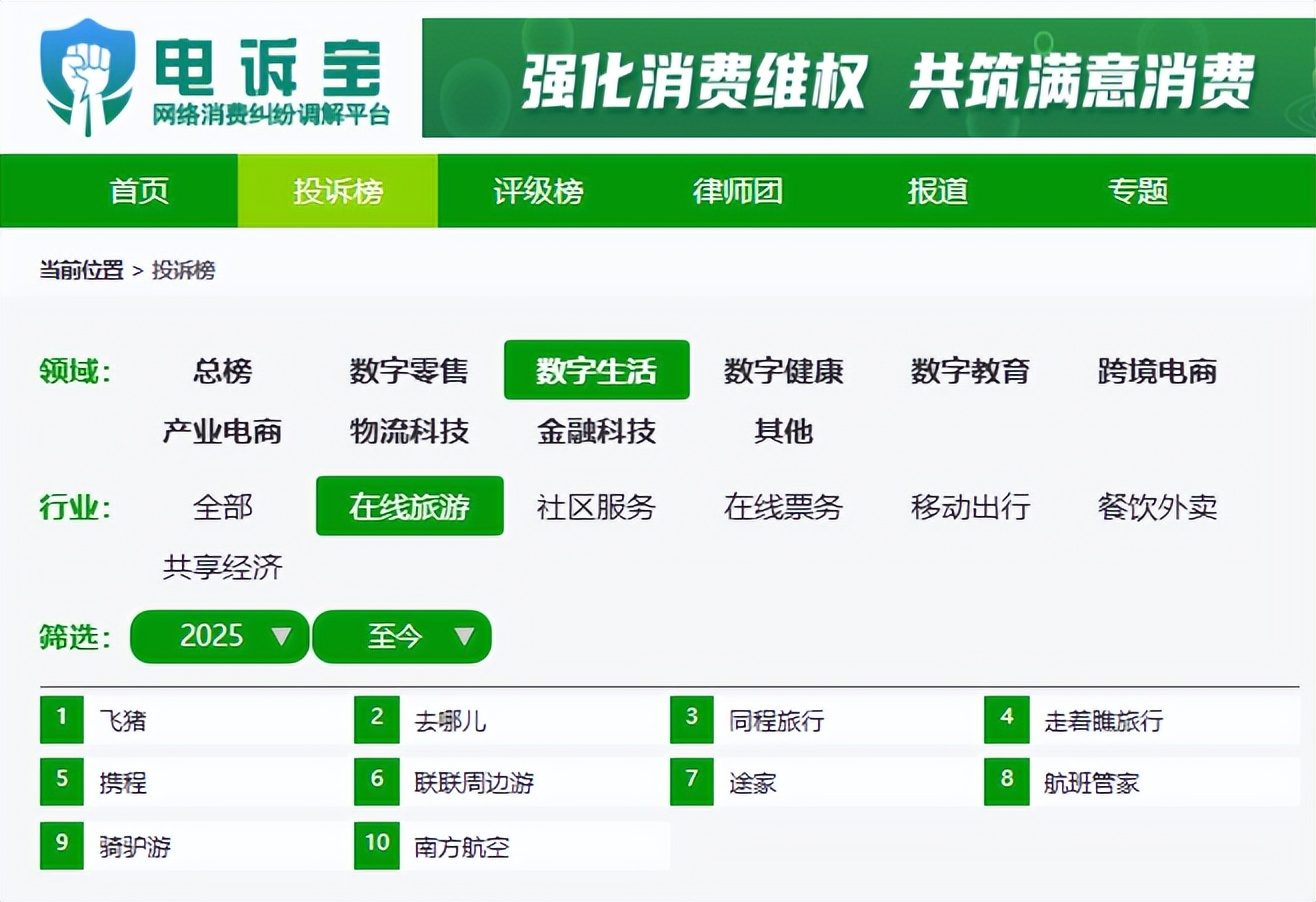Image resolution: width=1316 pixels, height=902 pixels.
Task: Click the 电诉宝 shield fist logo
Action: click(87, 77)
